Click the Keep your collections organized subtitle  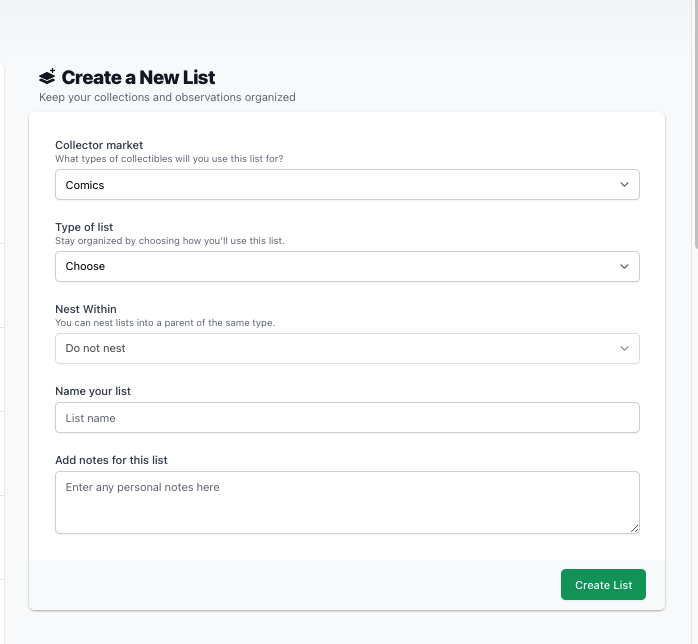point(167,97)
